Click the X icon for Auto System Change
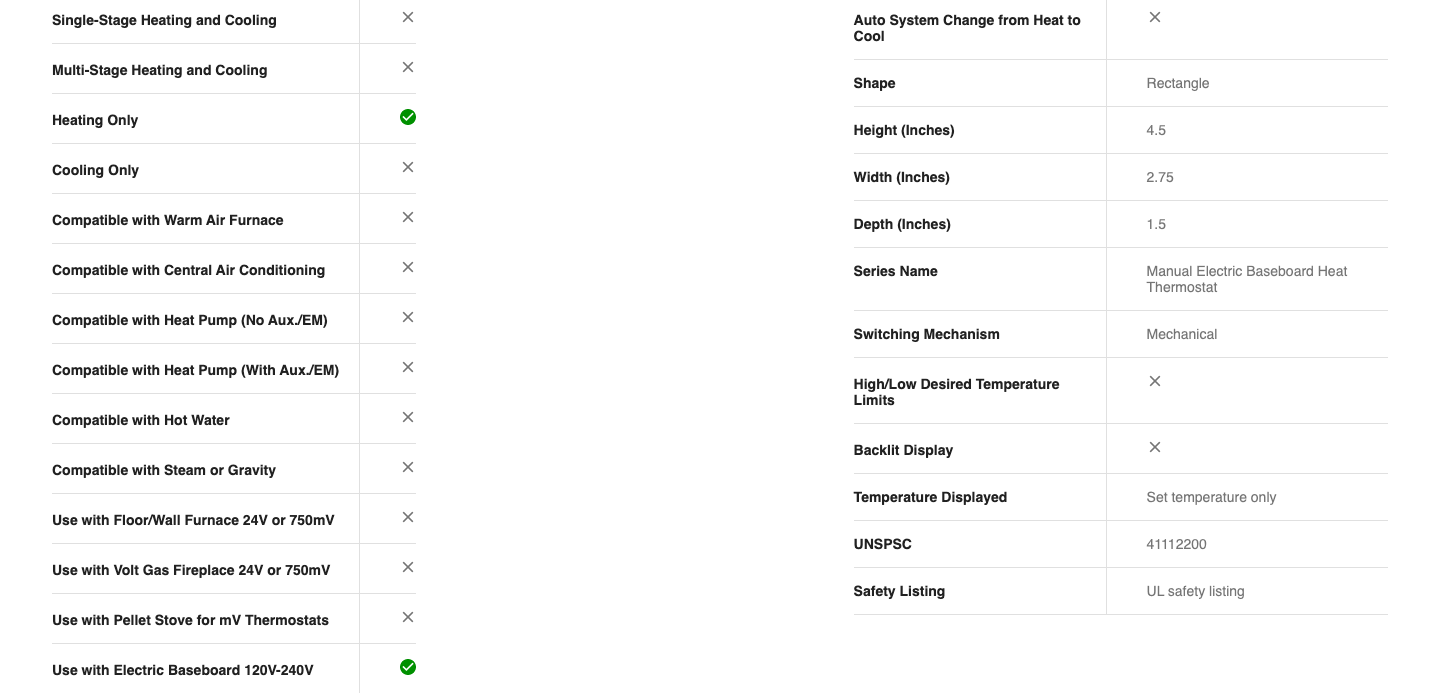Viewport: 1440px width, 693px height. click(1155, 17)
